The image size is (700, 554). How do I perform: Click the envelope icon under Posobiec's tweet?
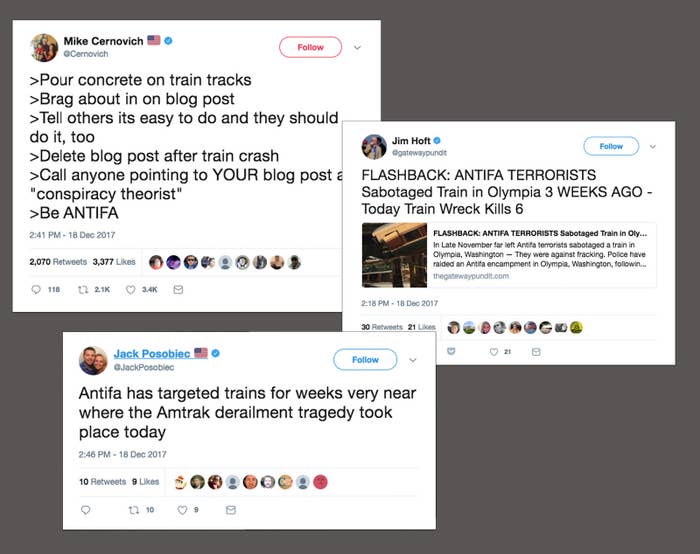[x=231, y=510]
